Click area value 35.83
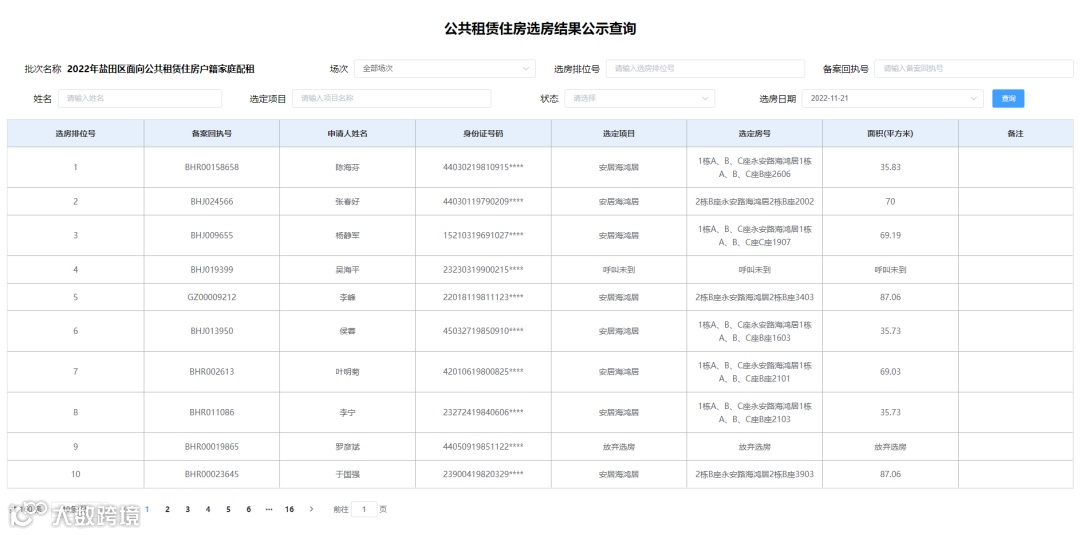1080x535 pixels. (890, 167)
